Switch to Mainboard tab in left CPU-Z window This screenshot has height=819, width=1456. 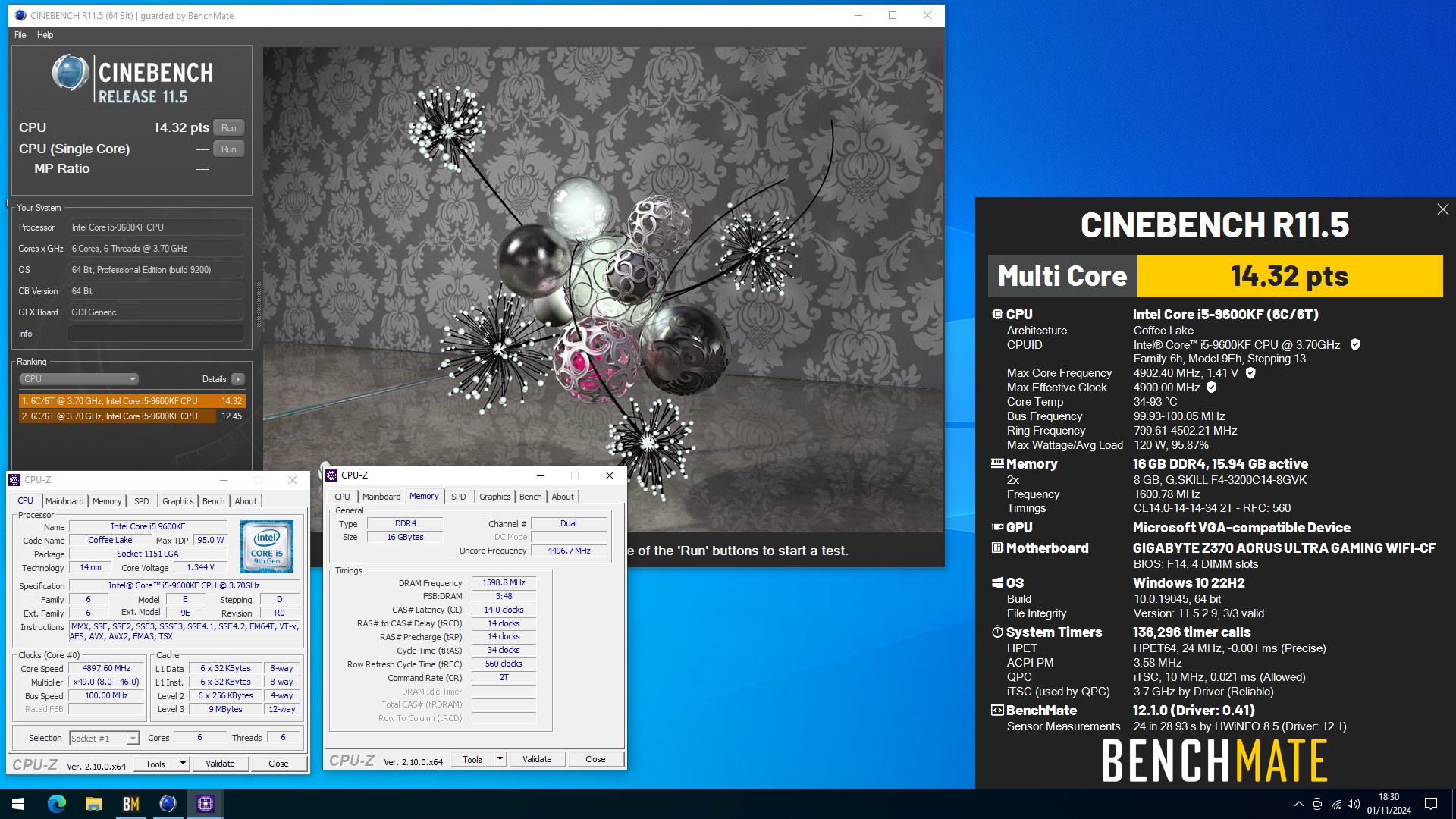(x=64, y=501)
